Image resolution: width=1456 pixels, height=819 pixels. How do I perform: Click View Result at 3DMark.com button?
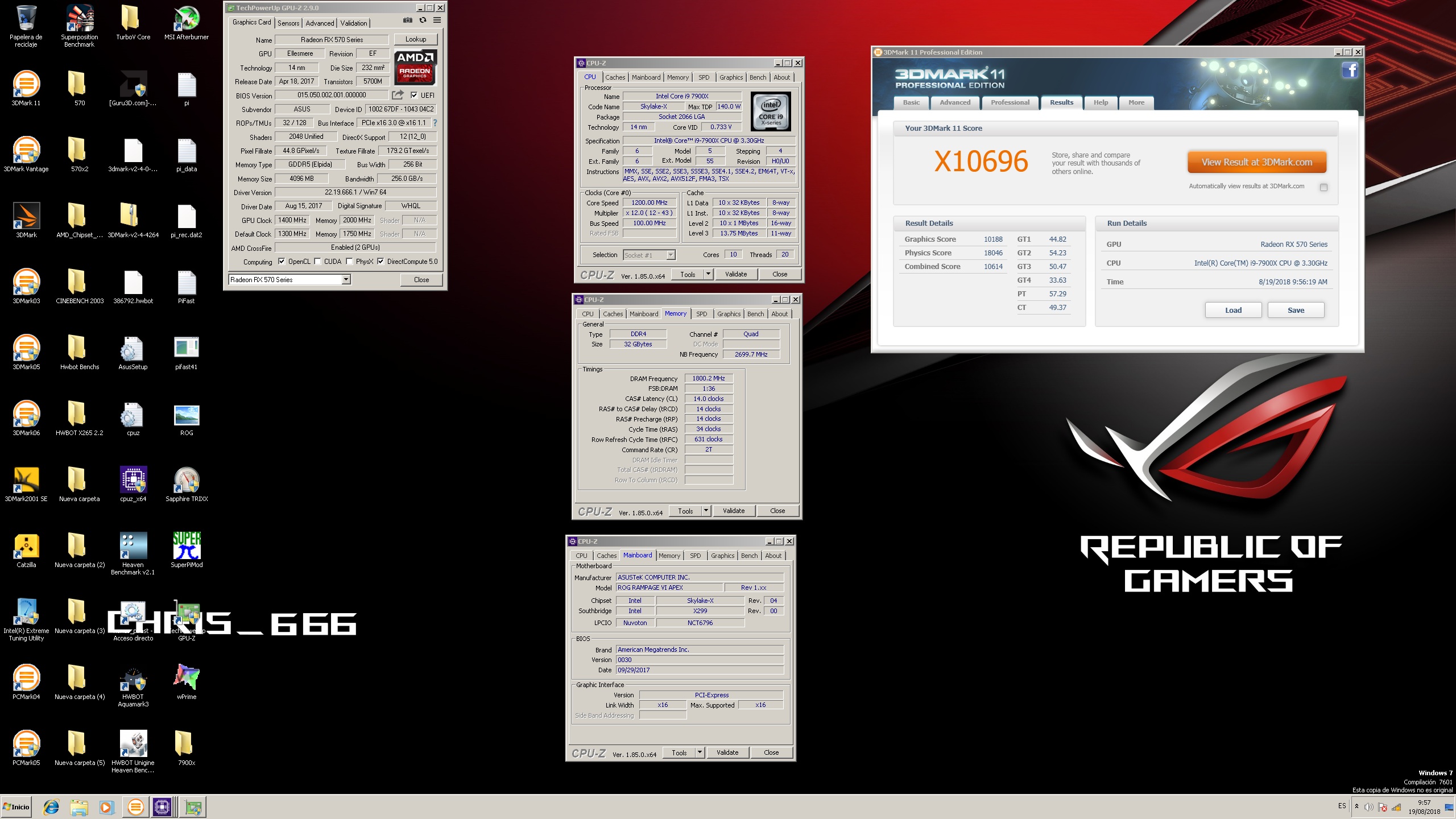click(1257, 162)
